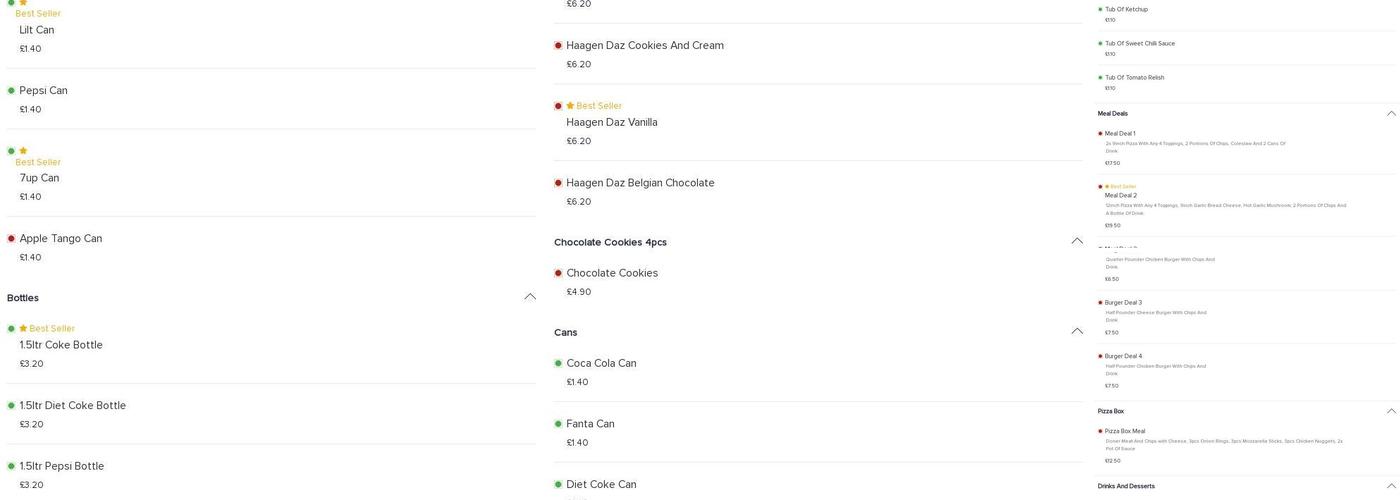
Task: Click the red dot beside Haagen Daz Cookies And Cream
Action: 559,46
